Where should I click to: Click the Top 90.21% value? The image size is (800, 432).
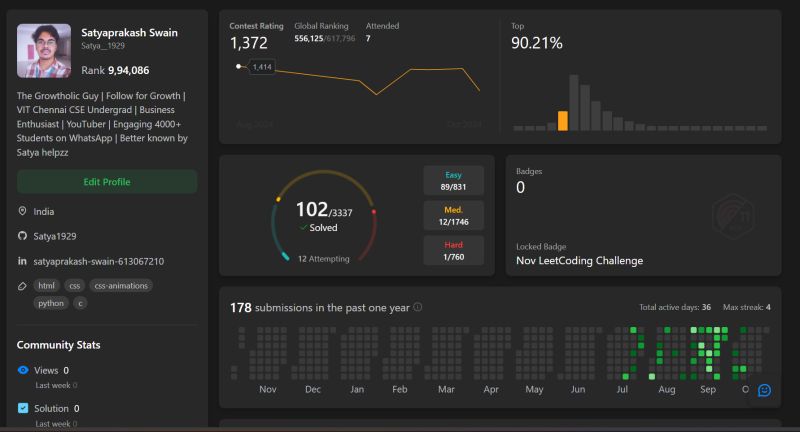tap(537, 43)
